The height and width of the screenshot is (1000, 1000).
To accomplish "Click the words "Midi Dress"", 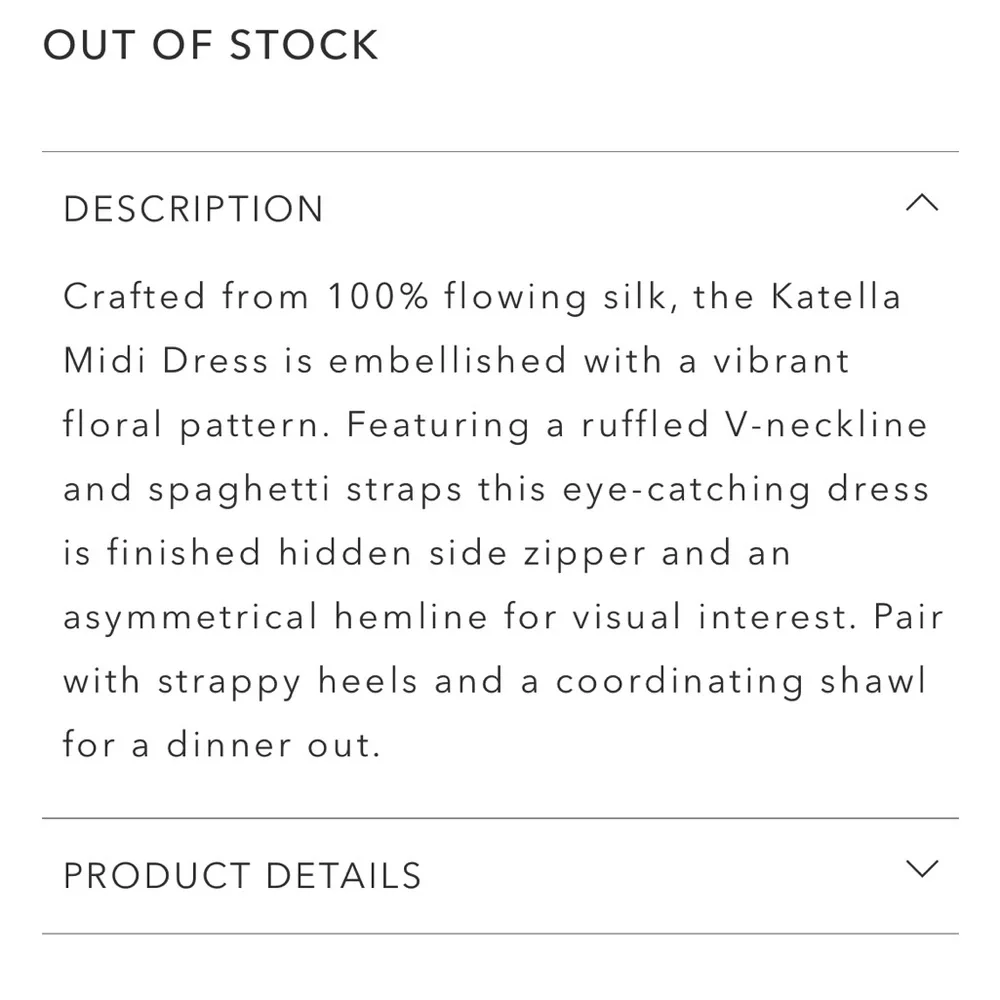I will click(x=166, y=361).
